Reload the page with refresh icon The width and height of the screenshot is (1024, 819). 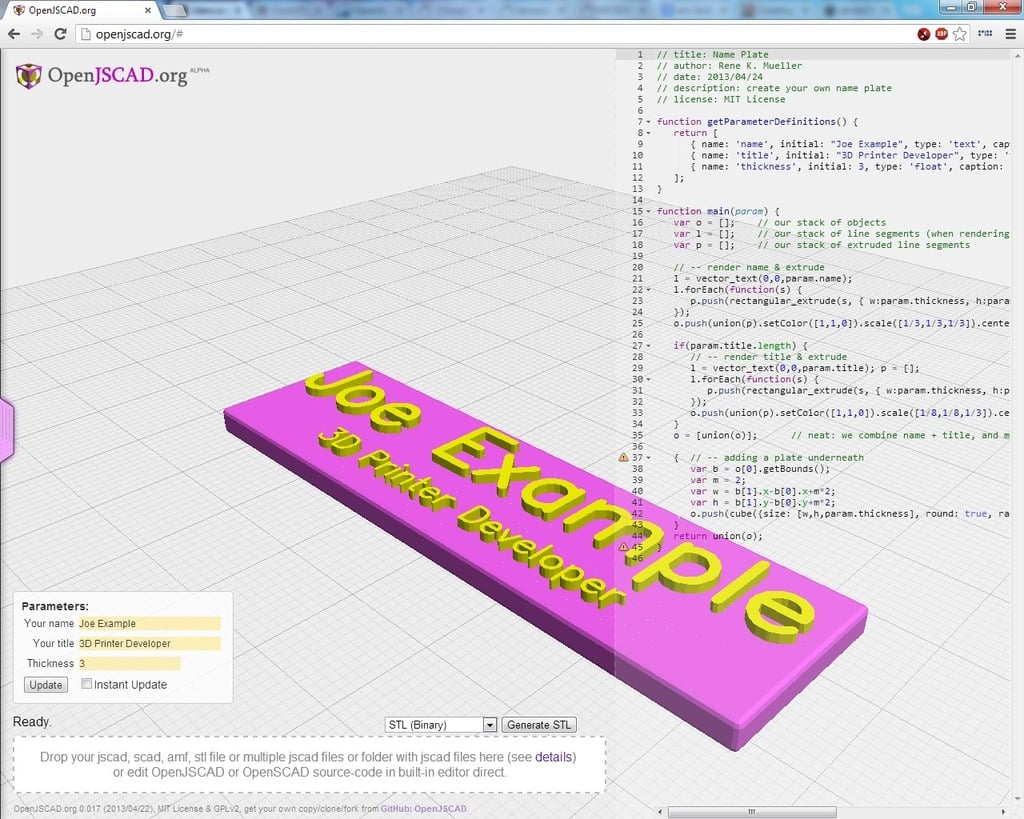pos(60,34)
